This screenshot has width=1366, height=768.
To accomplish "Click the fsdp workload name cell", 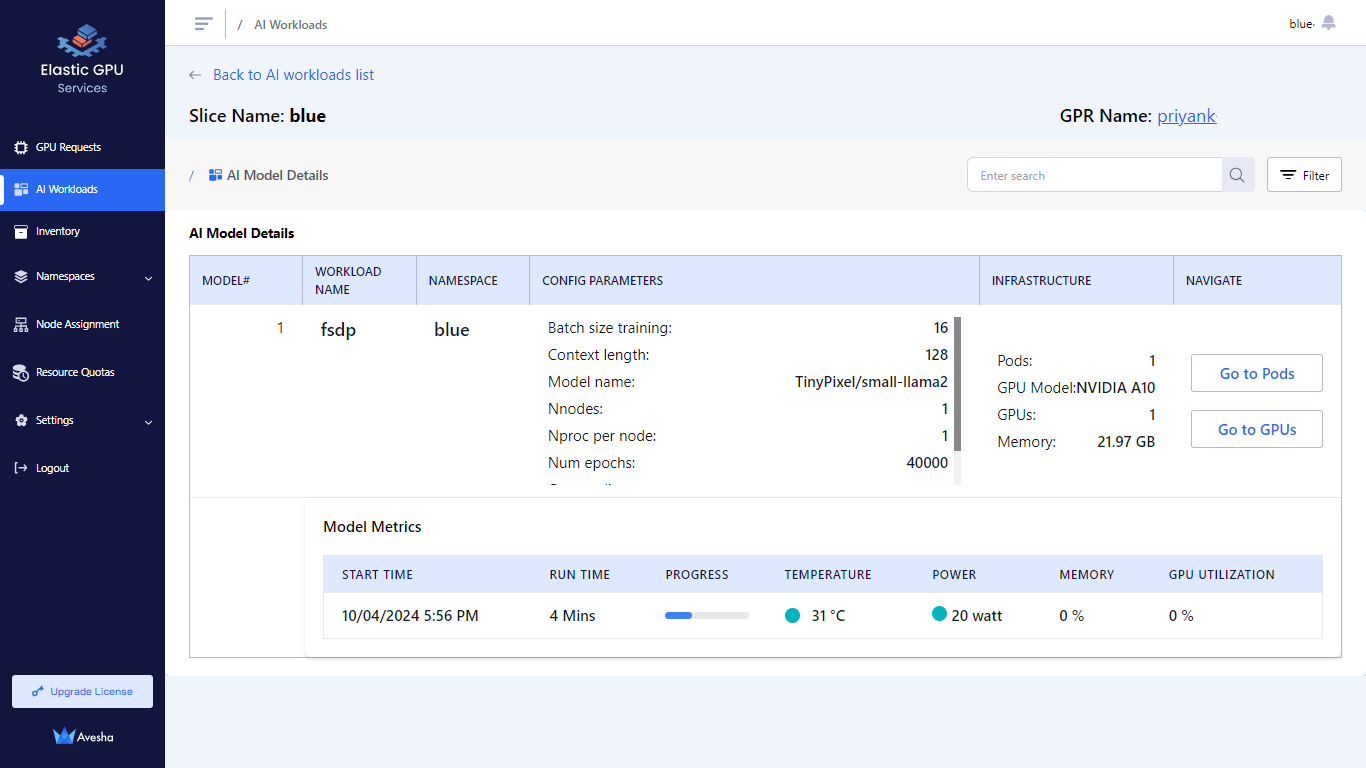I will 338,330.
